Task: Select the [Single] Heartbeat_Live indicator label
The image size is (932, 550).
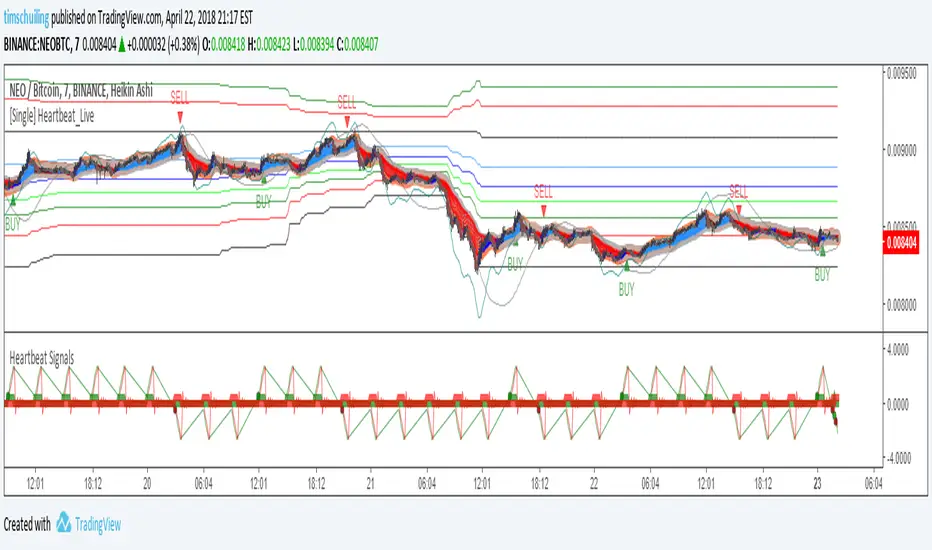Action: pyautogui.click(x=52, y=116)
